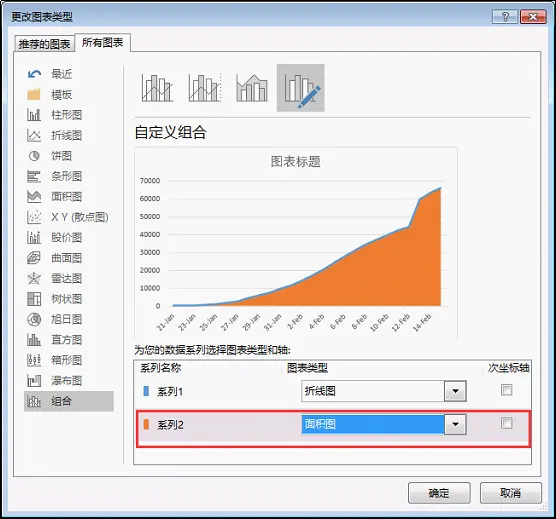Screen dimensions: 556x519
Task: Select the Combo (组合) chart icon
Action: tap(34, 401)
